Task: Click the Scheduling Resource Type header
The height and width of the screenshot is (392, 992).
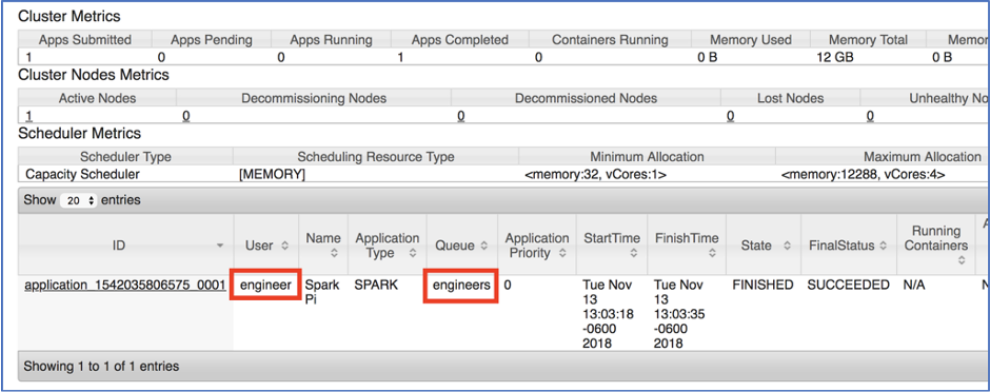Action: click(376, 156)
